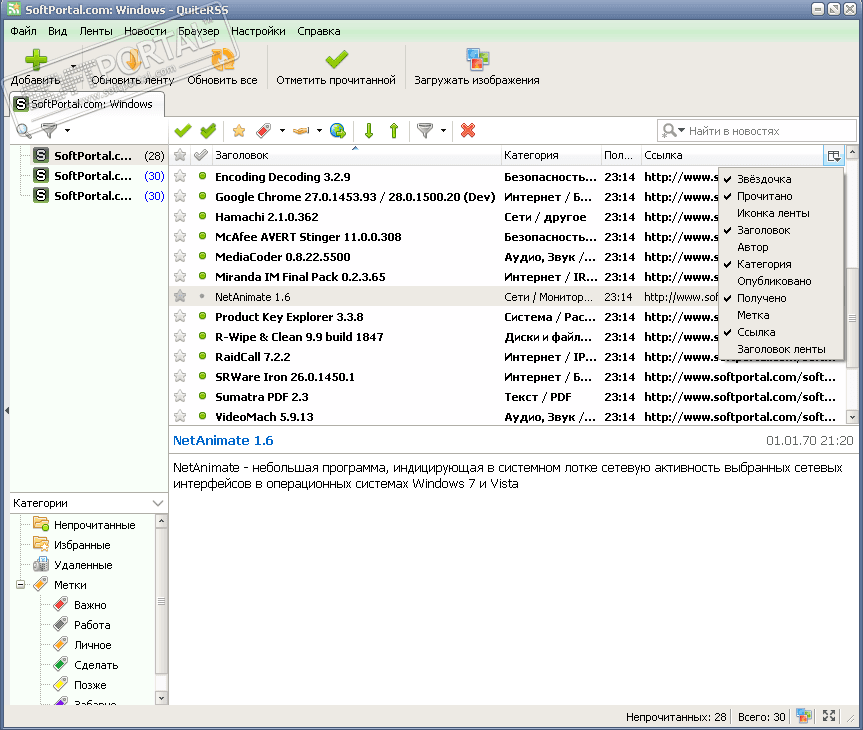Select the green Сделать label
This screenshot has height=730, width=863.
(x=96, y=665)
